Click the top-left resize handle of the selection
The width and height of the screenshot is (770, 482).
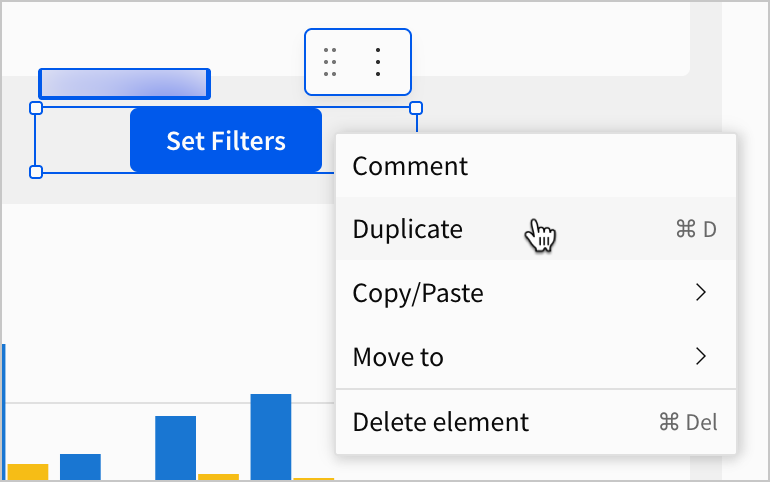[37, 108]
